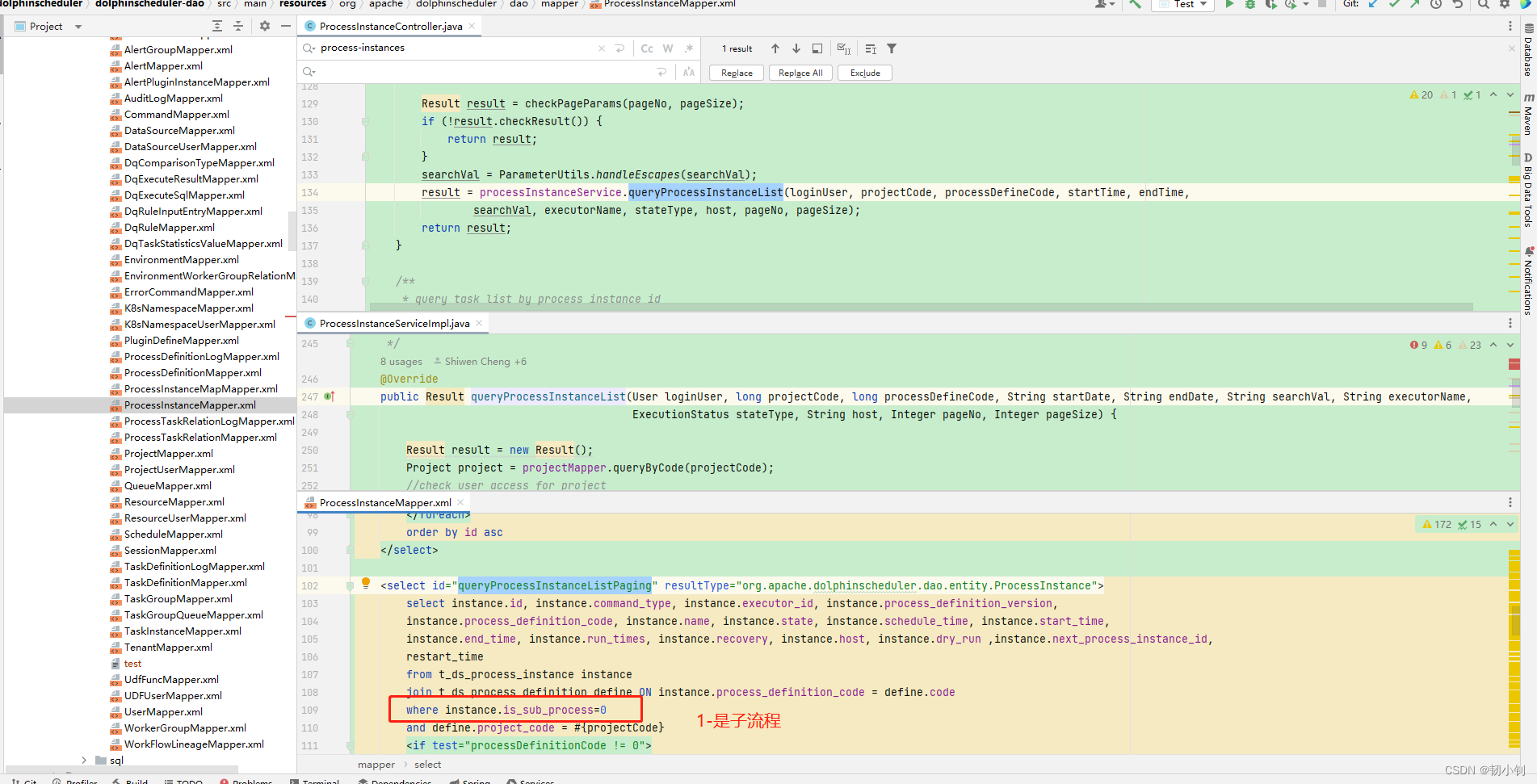Image resolution: width=1537 pixels, height=784 pixels.
Task: Debug the Test configuration
Action: pos(1249,4)
